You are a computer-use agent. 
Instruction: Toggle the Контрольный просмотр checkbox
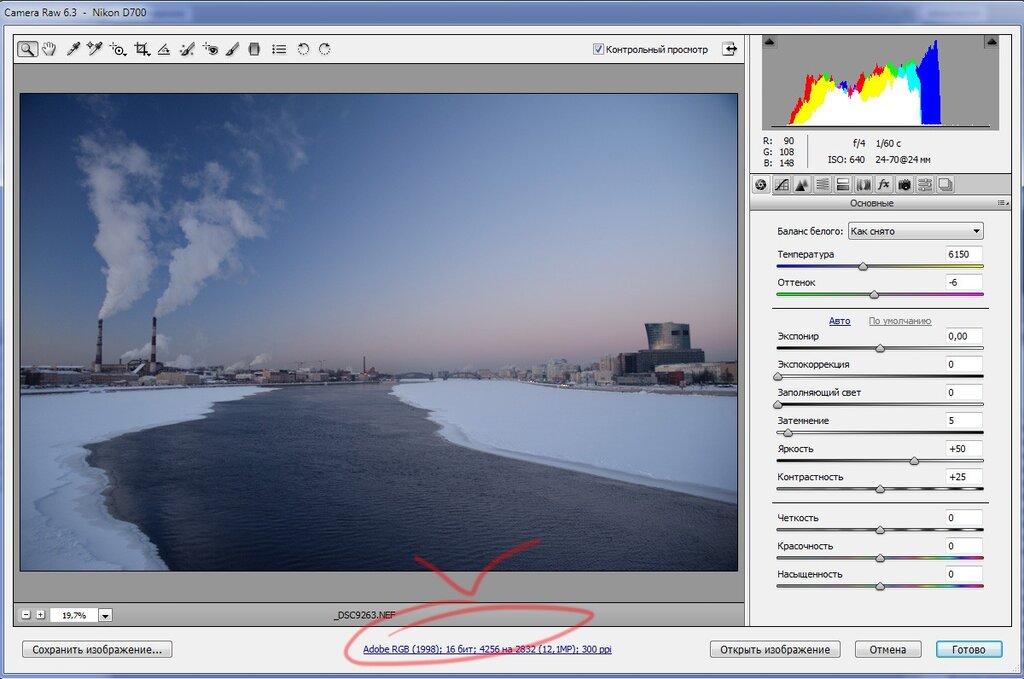point(598,49)
